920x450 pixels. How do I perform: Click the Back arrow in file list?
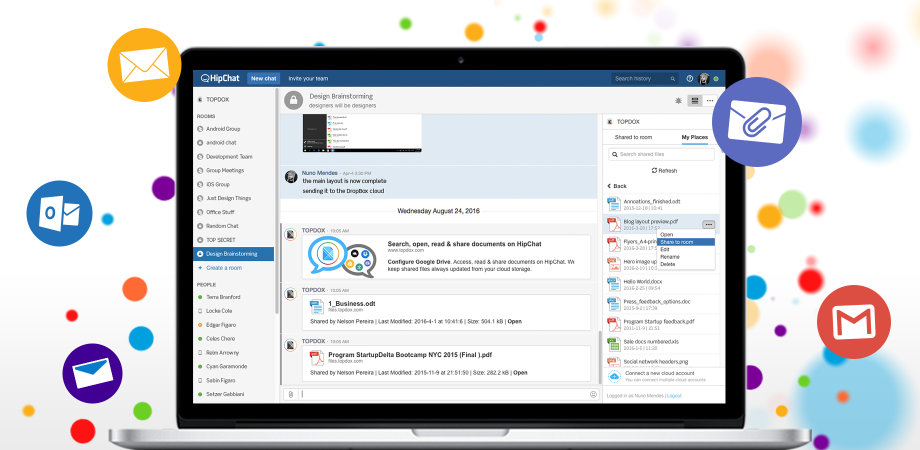tap(610, 186)
